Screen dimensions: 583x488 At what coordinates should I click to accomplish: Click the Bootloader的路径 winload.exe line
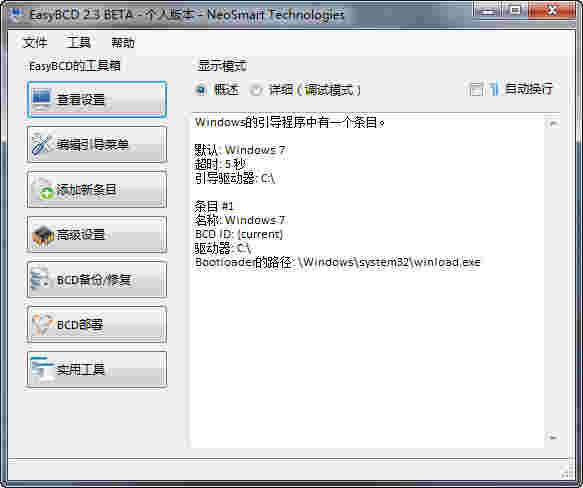[x=338, y=262]
